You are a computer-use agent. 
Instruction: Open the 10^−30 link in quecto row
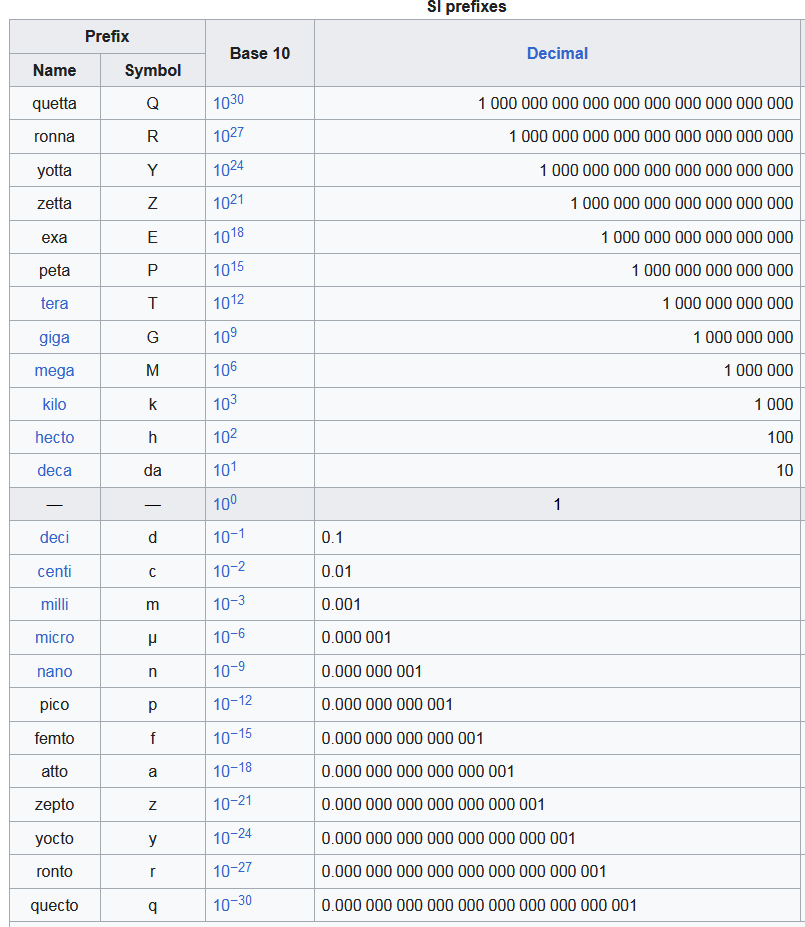point(232,903)
